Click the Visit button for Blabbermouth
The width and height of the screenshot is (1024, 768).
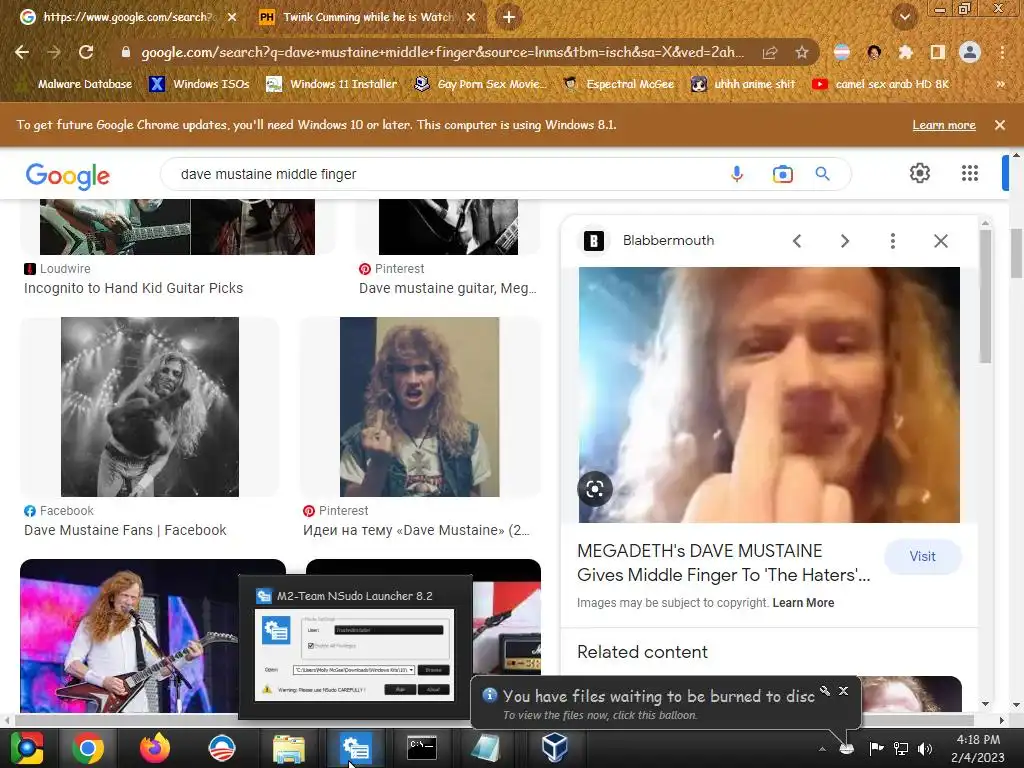[922, 556]
